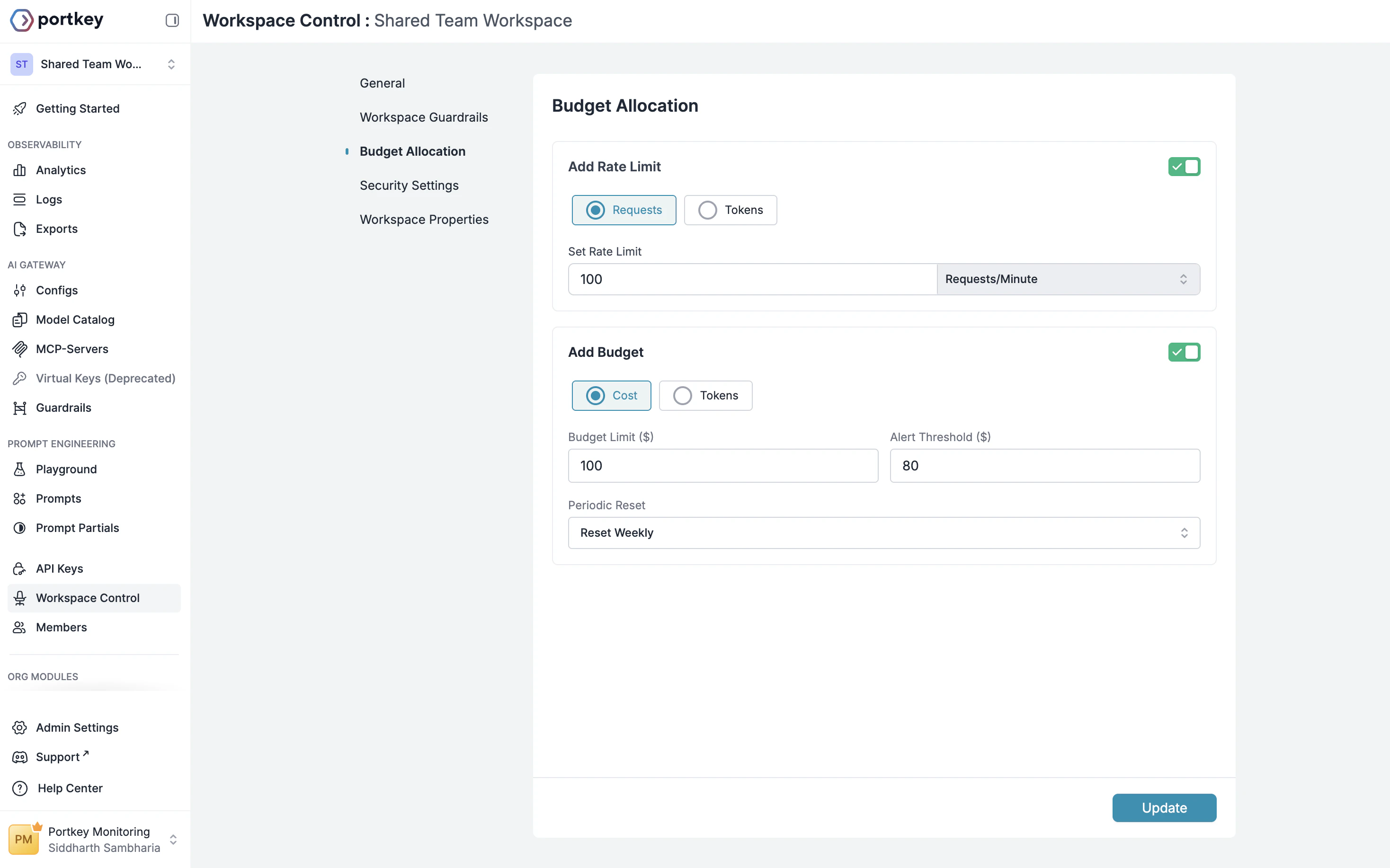Open the Workspace Guardrails section
The image size is (1390, 868).
click(x=424, y=117)
